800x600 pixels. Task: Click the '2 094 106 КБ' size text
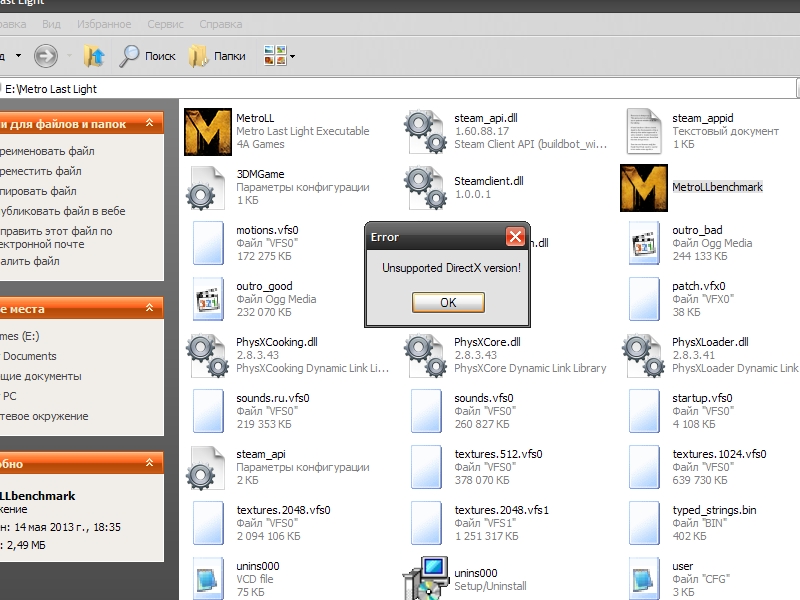coord(268,536)
